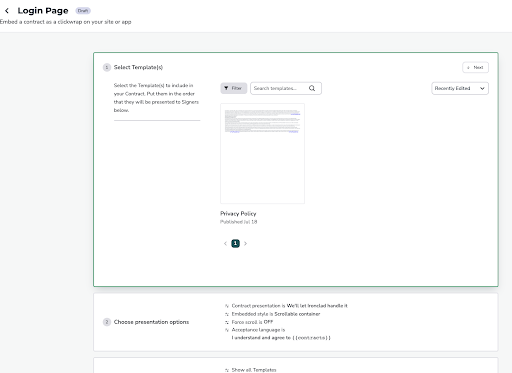Open the Filter options

coord(234,88)
